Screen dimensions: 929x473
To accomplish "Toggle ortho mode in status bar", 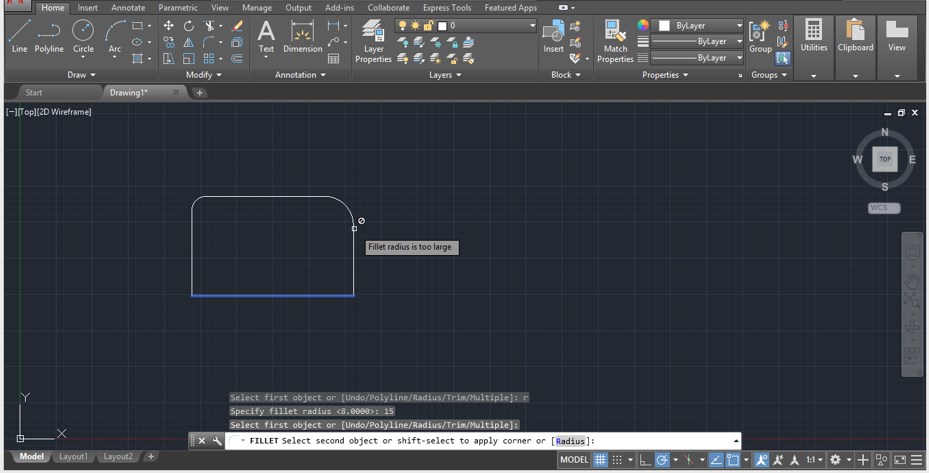I will pos(645,460).
